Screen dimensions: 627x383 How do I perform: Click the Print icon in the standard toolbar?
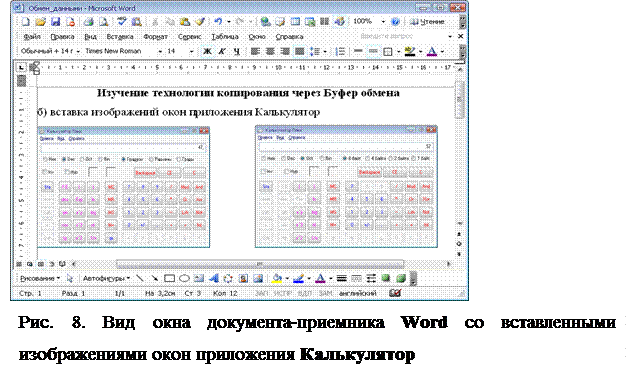pyautogui.click(x=88, y=22)
